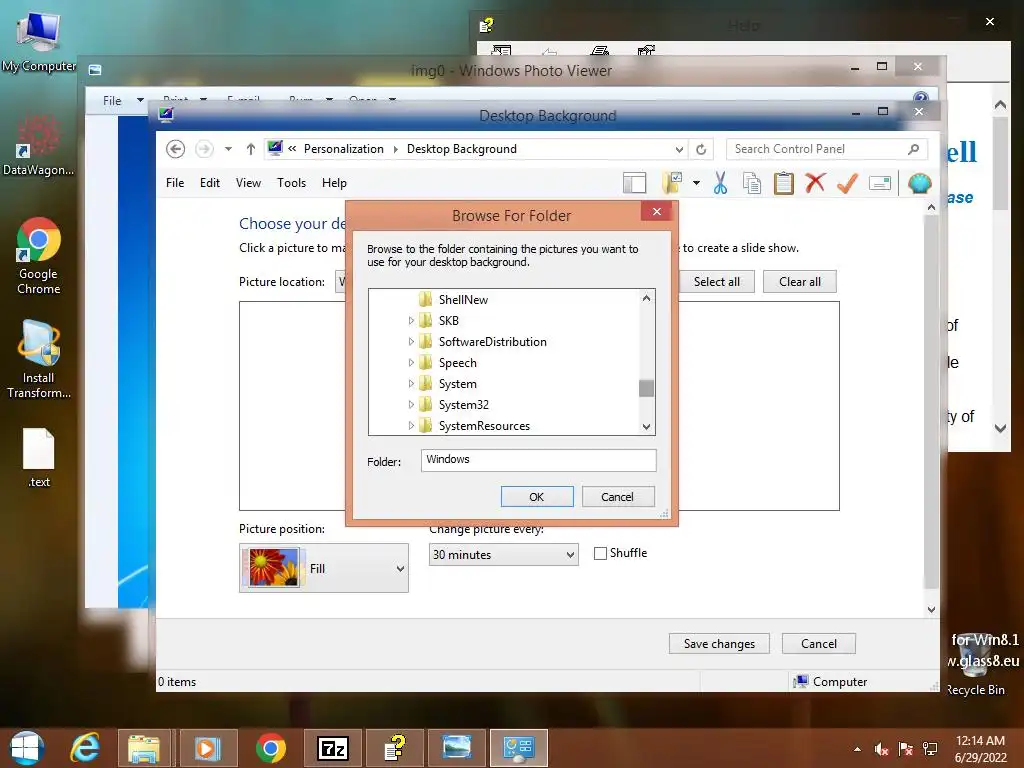Open the My Computer desktop icon
Screen dimensions: 1024x768
coord(39,42)
